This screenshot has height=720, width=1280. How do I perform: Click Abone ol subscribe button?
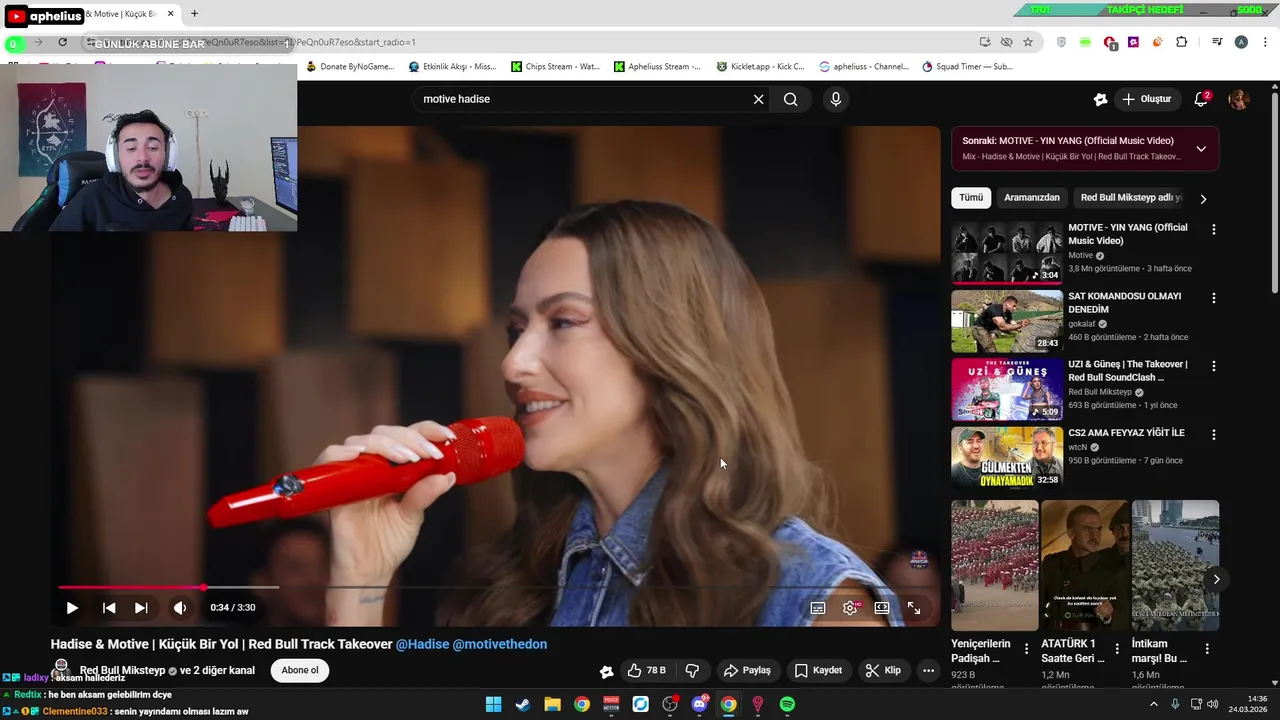[x=300, y=670]
